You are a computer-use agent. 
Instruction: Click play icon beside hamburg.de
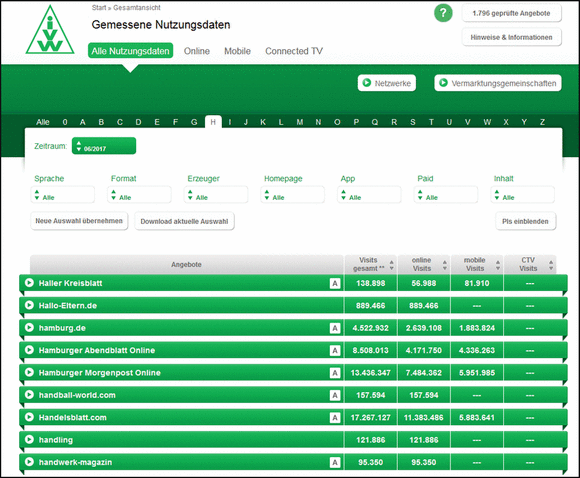29,327
